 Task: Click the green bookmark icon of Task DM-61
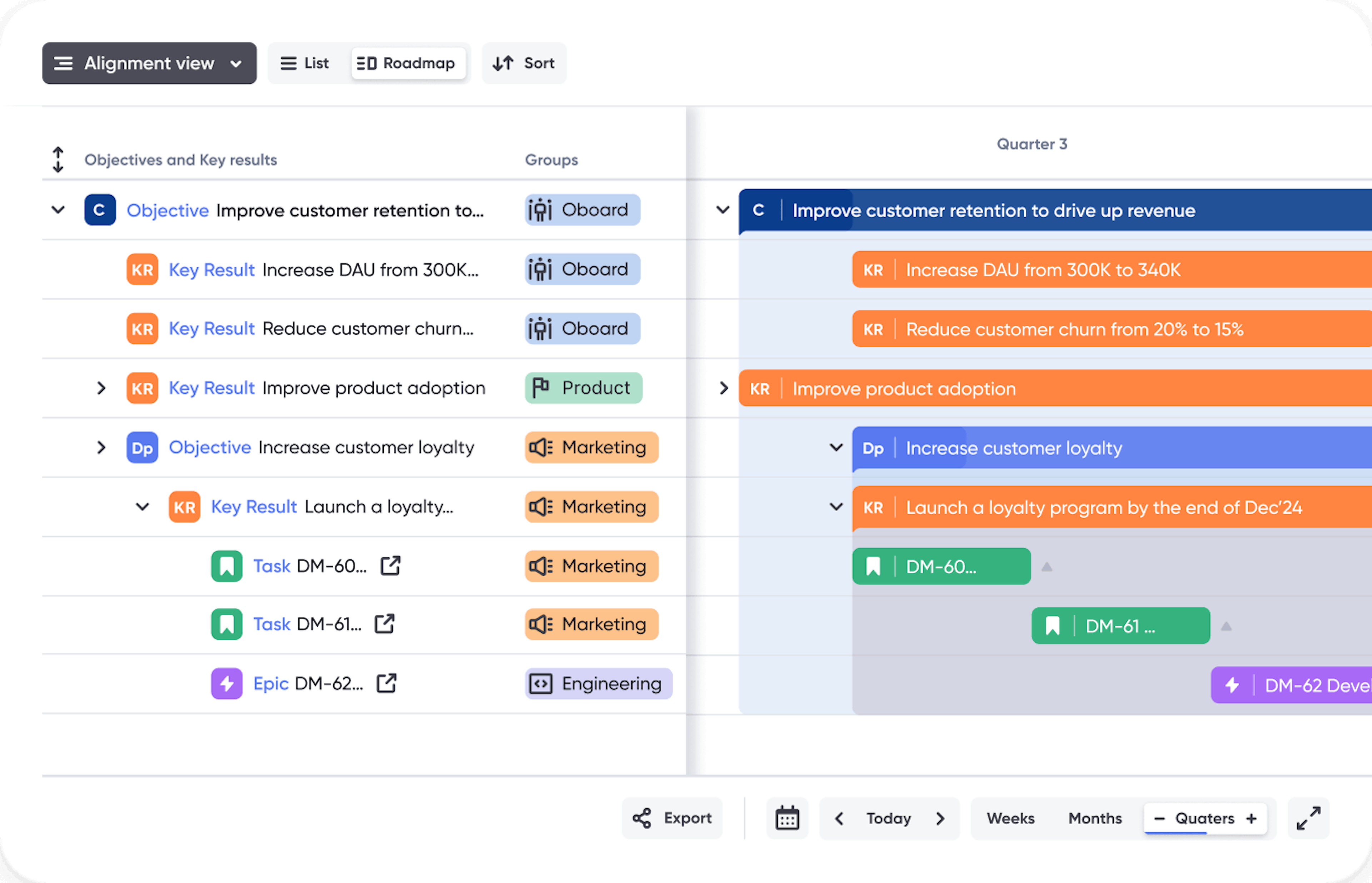tap(227, 624)
